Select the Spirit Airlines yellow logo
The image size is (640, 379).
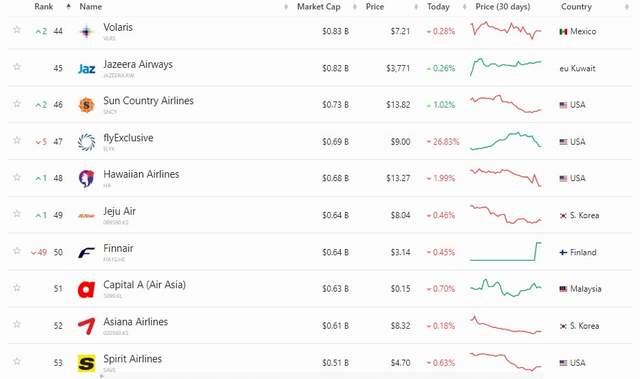(86, 363)
